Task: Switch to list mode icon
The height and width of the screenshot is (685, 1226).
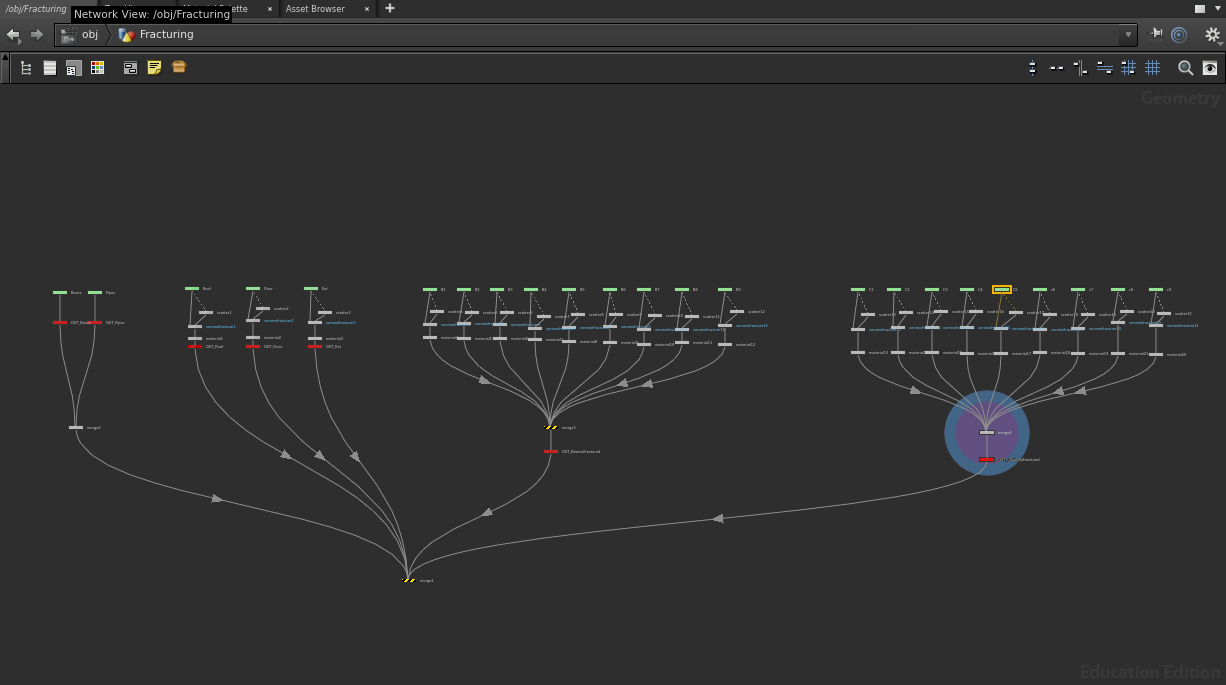Action: pyautogui.click(x=50, y=68)
